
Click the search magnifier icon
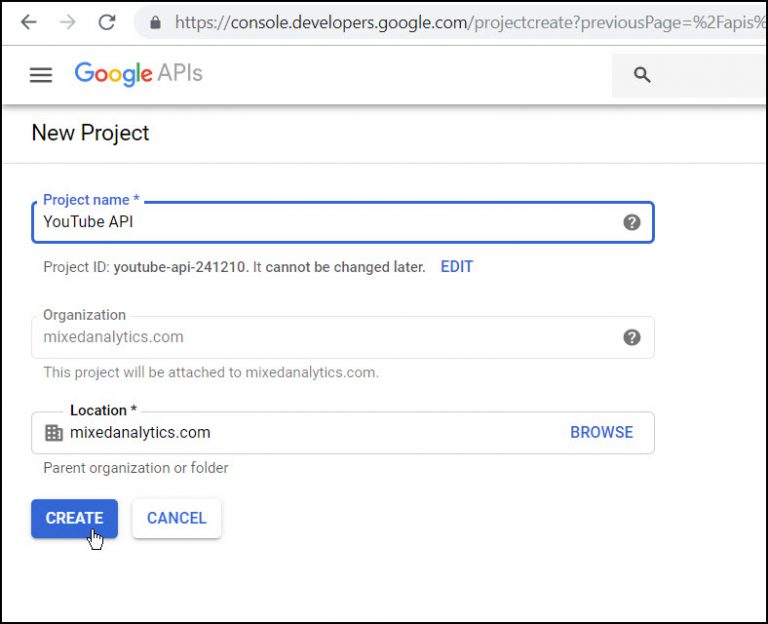[x=642, y=75]
